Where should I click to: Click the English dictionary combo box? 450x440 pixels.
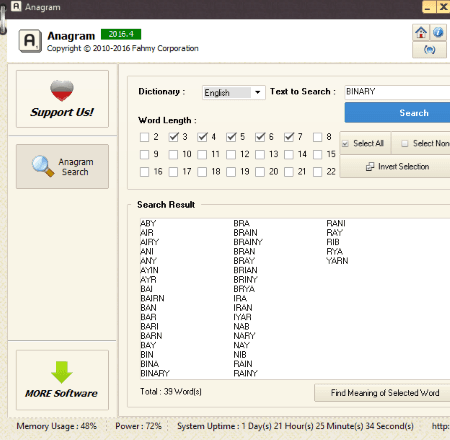[234, 92]
